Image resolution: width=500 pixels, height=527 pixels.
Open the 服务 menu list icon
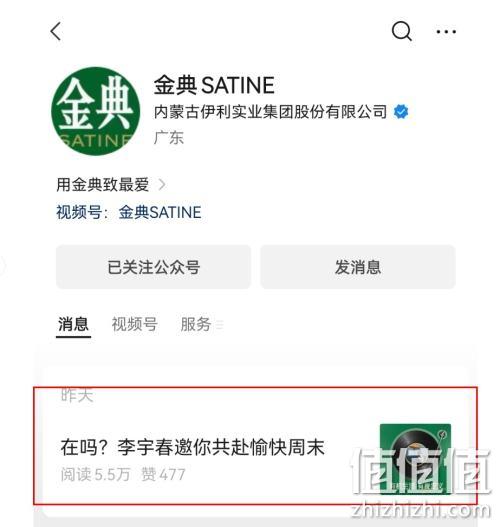[x=219, y=325]
